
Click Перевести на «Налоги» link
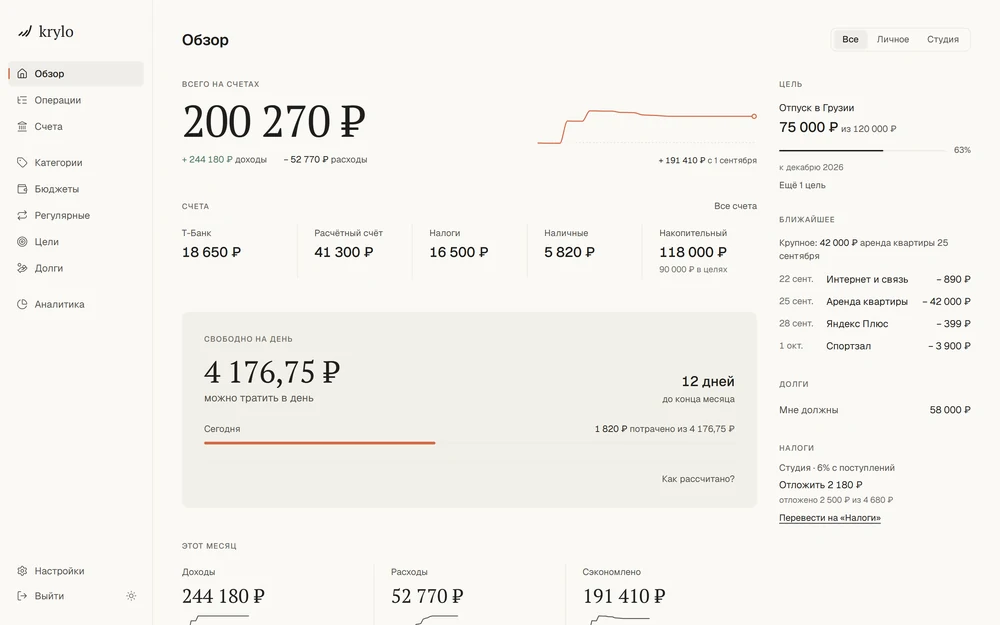click(x=830, y=518)
